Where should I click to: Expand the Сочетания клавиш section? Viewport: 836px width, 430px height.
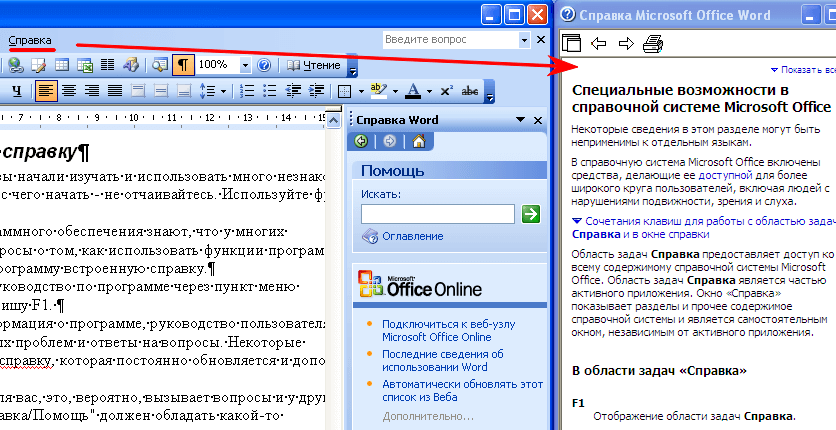pos(577,219)
